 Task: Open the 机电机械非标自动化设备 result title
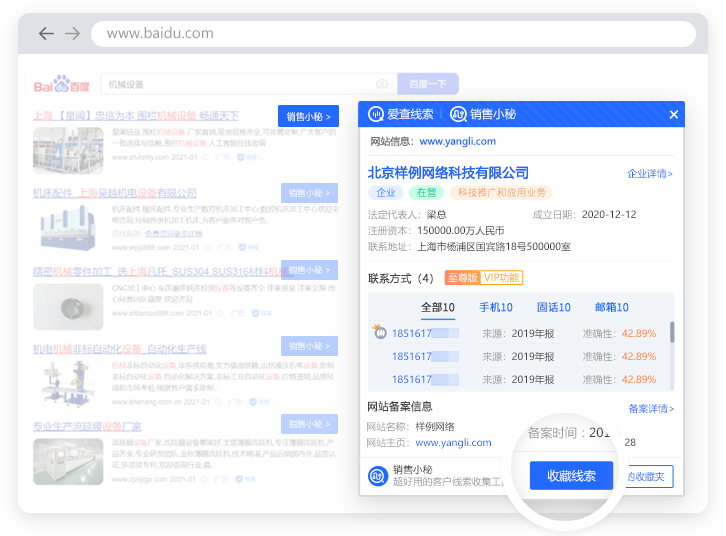(119, 349)
